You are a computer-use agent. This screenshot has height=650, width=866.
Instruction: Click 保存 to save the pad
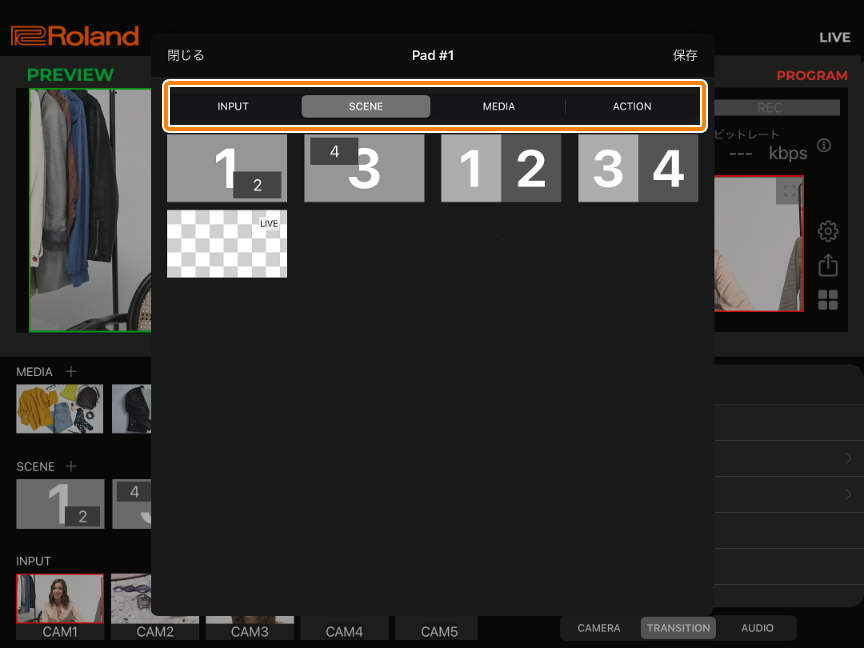click(x=685, y=55)
